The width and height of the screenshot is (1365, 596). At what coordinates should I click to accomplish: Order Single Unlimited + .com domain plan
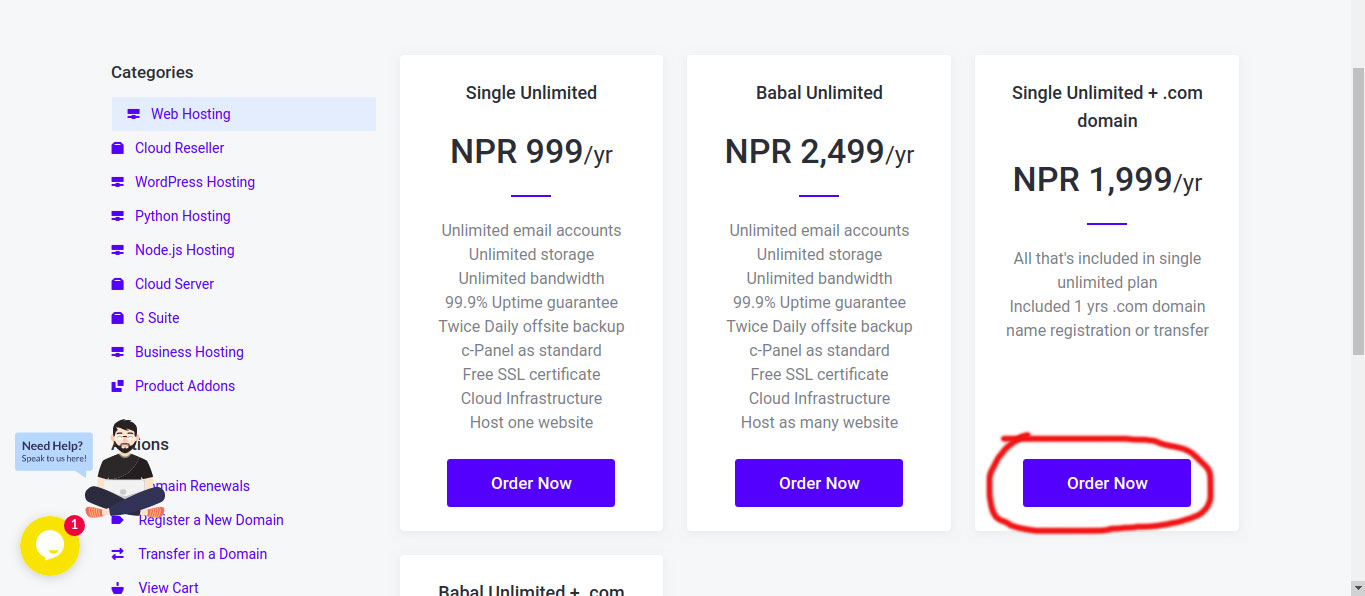[1106, 483]
